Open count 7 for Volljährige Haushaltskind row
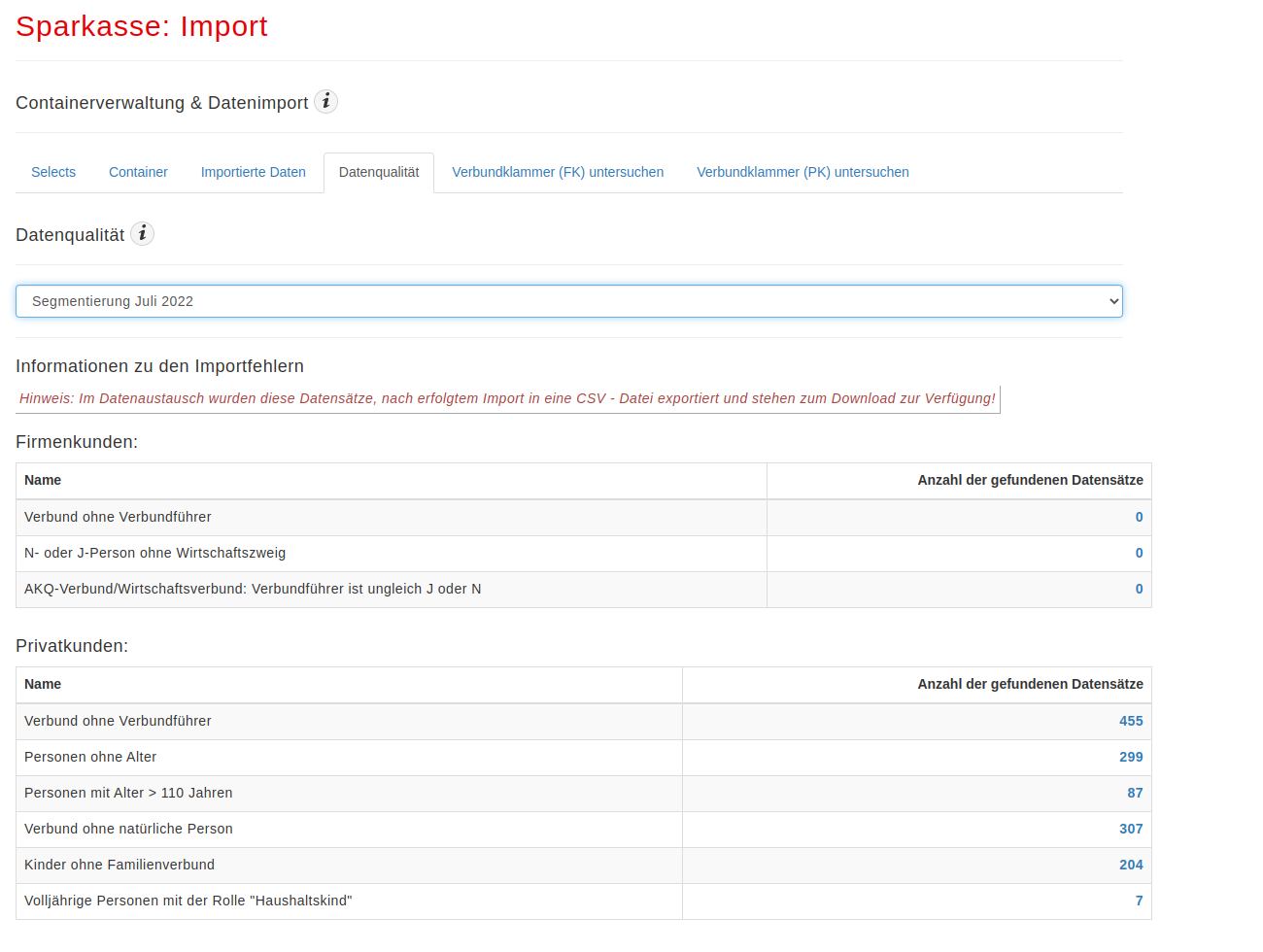This screenshot has height=952, width=1263. pyautogui.click(x=1140, y=901)
